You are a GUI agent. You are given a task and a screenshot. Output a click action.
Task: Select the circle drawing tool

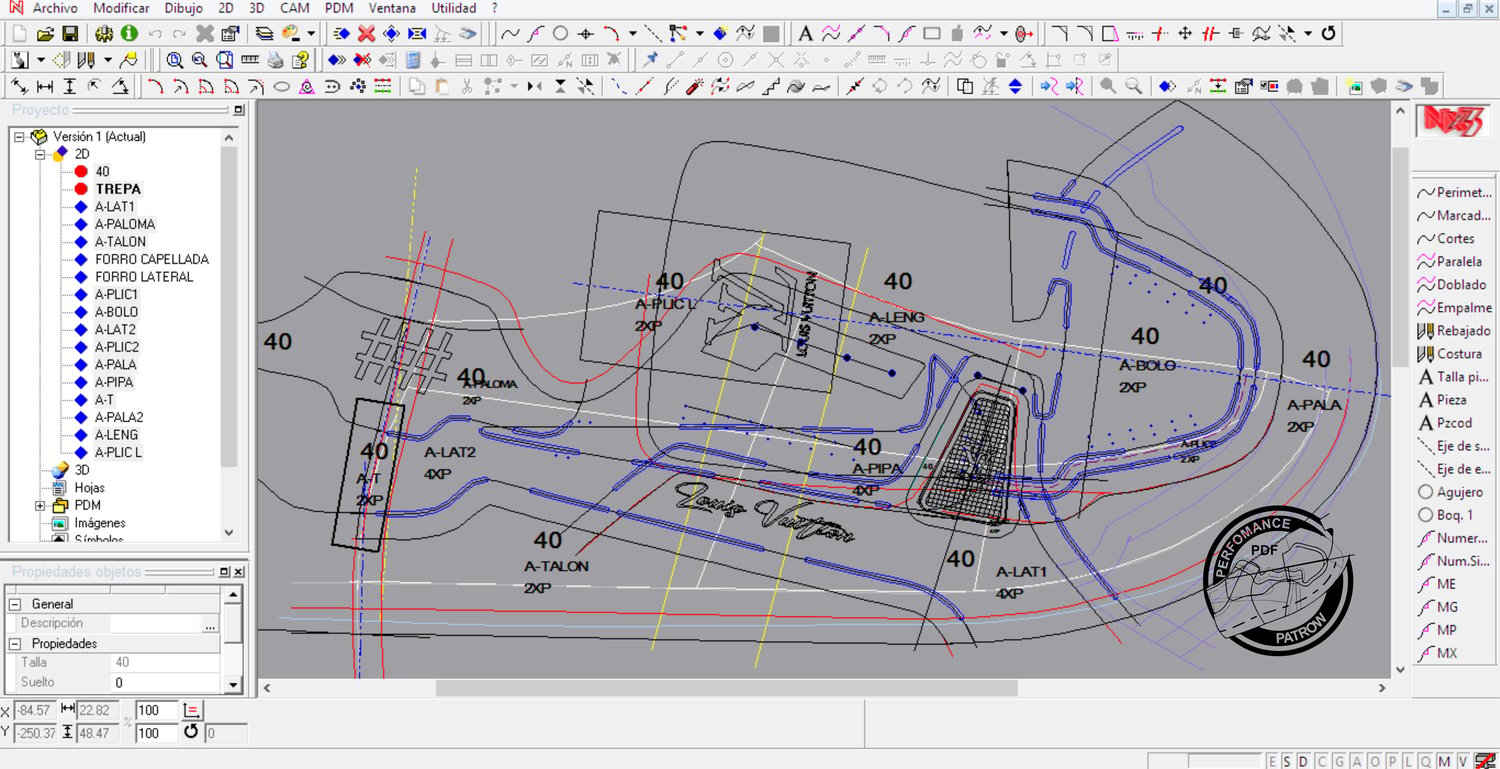click(x=560, y=34)
